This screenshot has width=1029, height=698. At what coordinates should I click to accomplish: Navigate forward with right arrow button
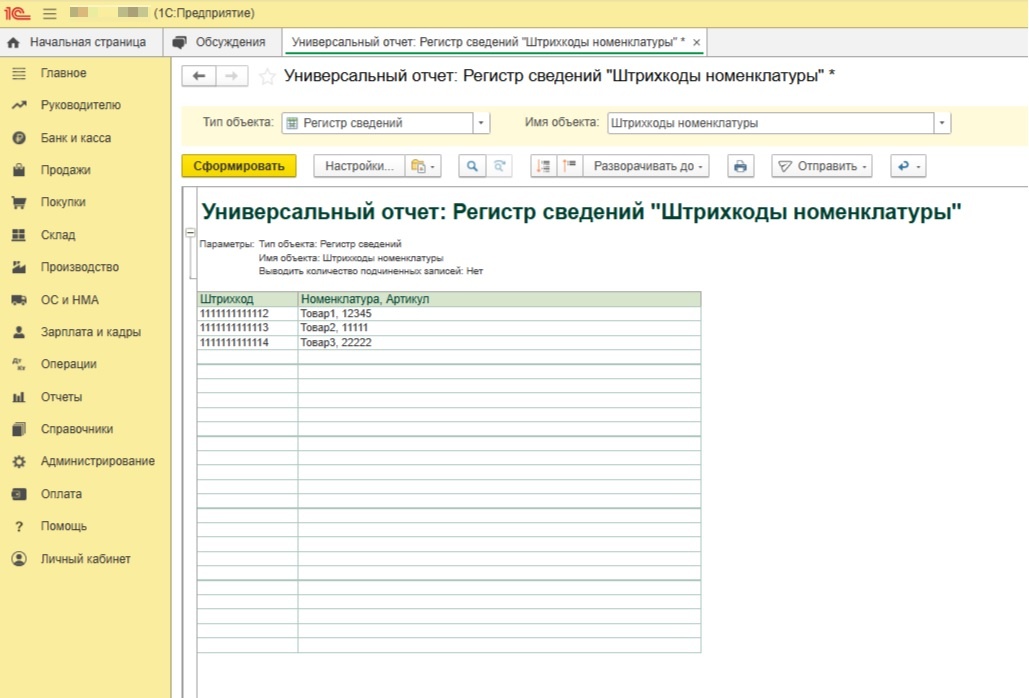click(x=232, y=76)
